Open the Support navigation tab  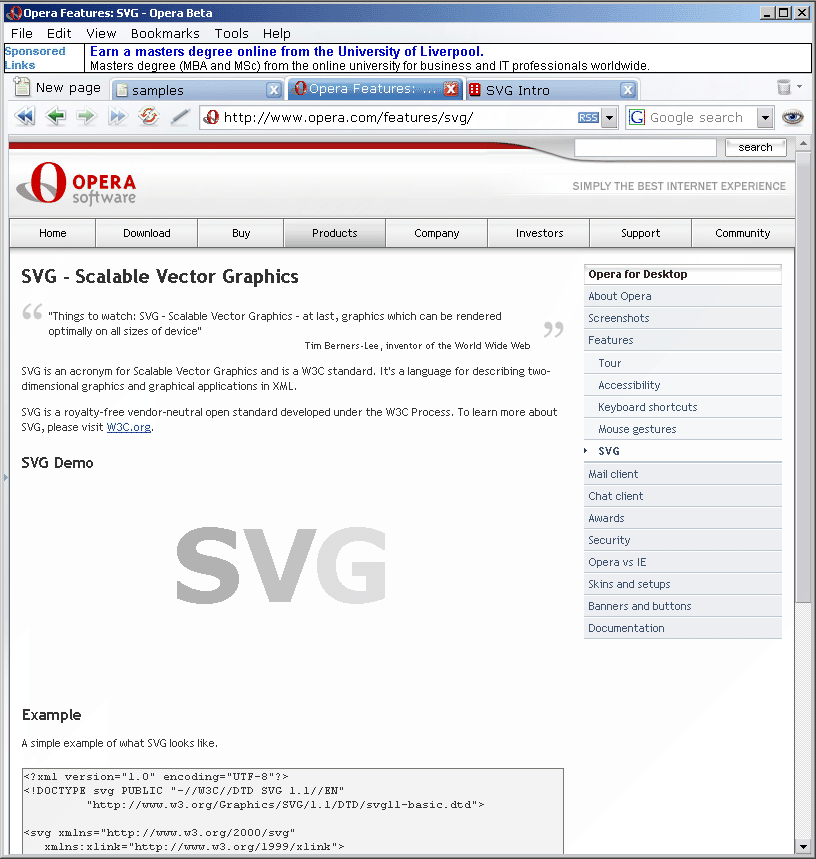pos(641,233)
